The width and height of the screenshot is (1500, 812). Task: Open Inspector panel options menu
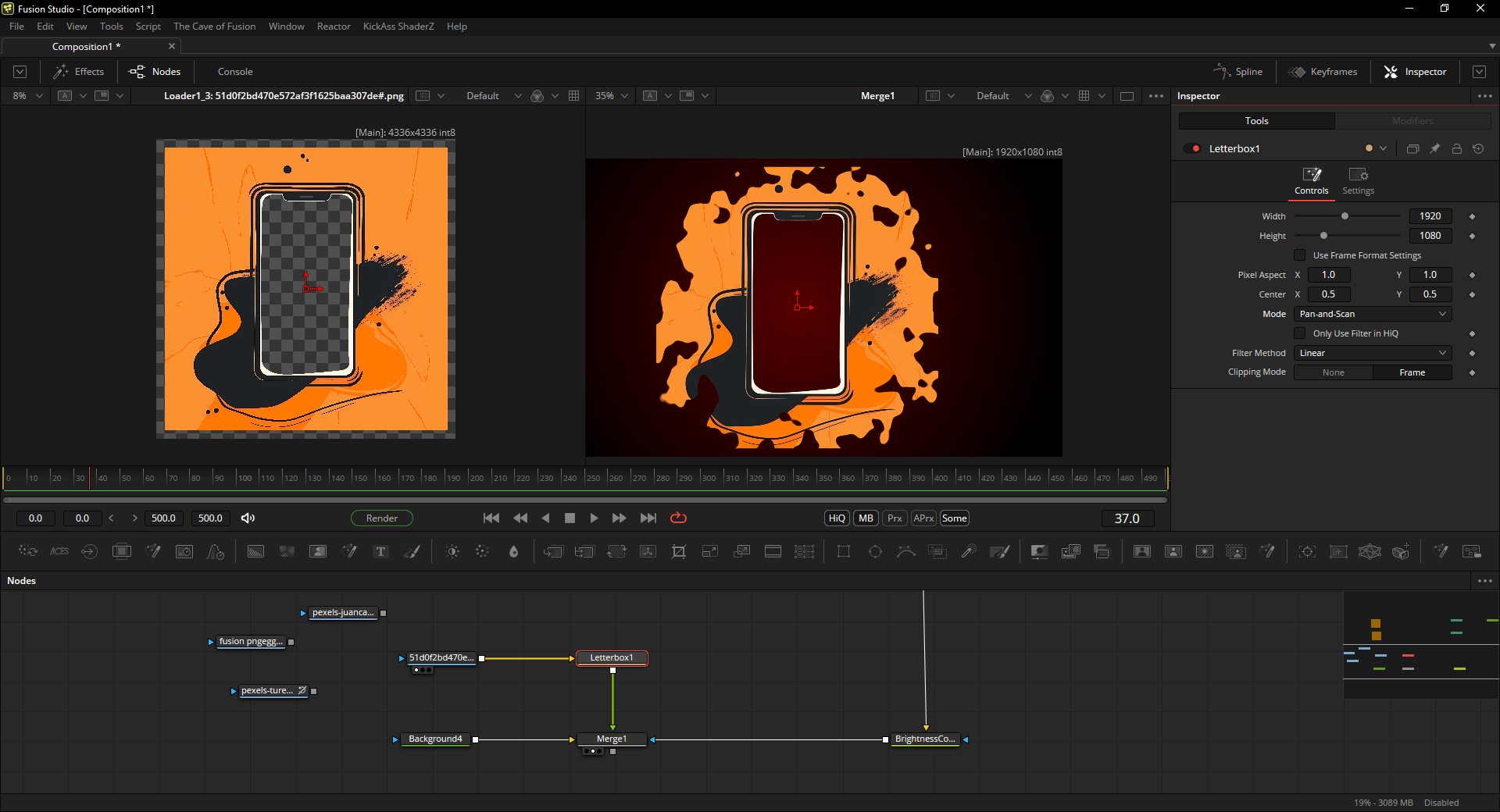click(1485, 95)
